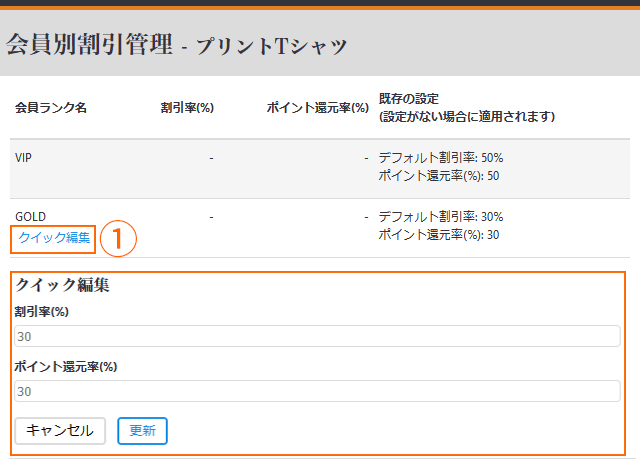Focus the 割引率(%) input field

pyautogui.click(x=317, y=336)
